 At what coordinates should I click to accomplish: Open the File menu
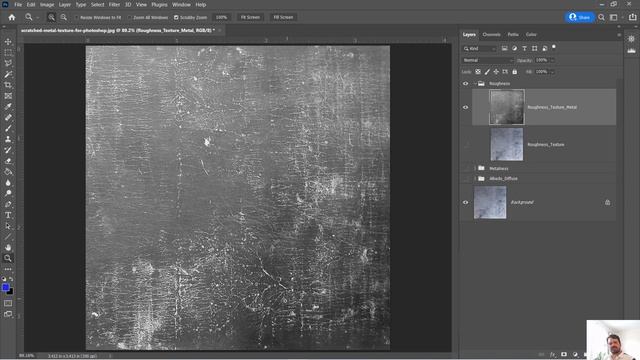tap(18, 4)
